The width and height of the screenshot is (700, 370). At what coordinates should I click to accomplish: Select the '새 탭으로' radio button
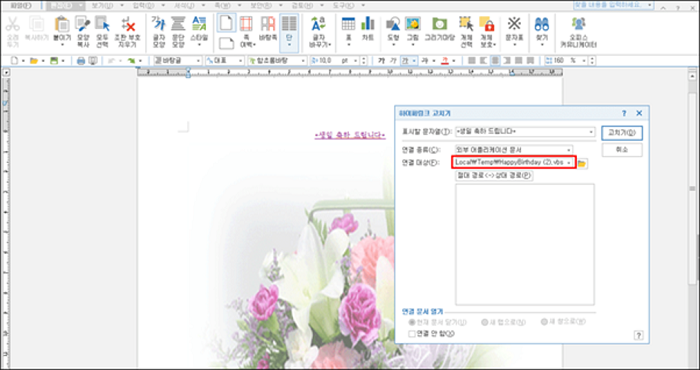485,322
